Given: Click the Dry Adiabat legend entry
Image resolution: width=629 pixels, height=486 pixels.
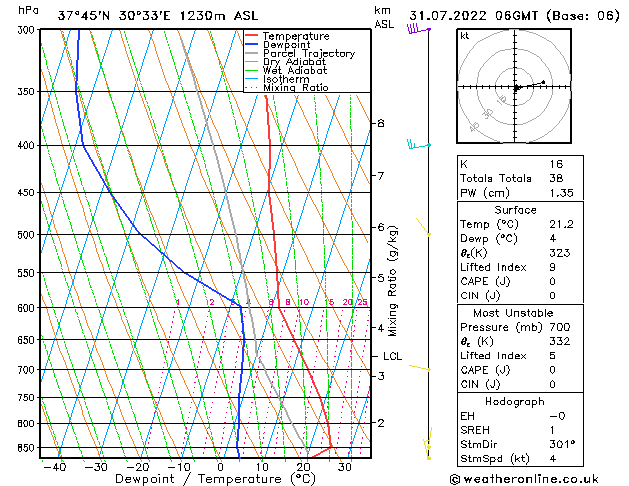Looking at the screenshot, I should tap(296, 62).
